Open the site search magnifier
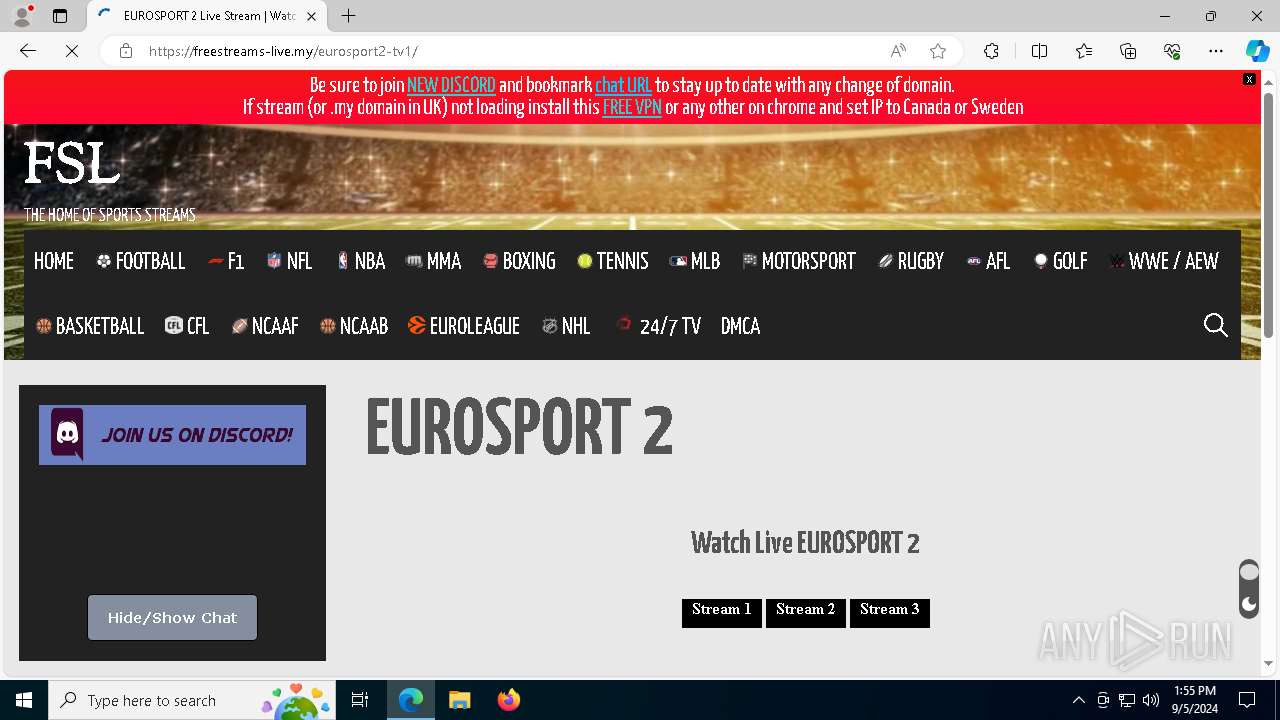 pos(1215,325)
